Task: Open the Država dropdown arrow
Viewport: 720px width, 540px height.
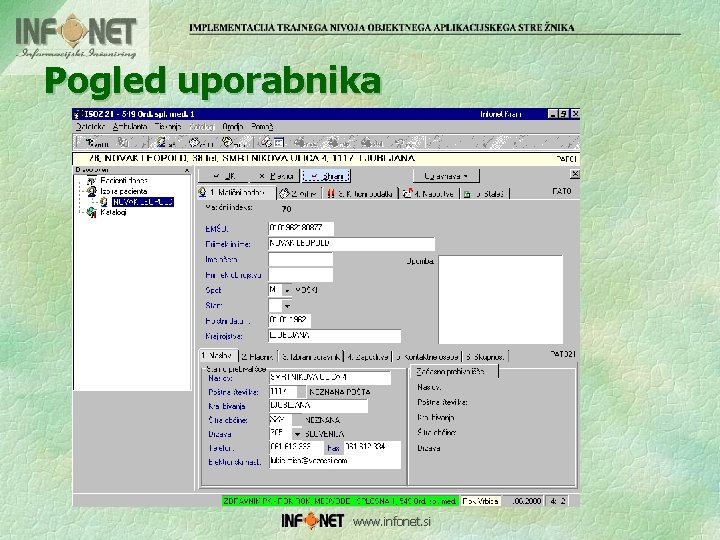Action: [x=297, y=434]
